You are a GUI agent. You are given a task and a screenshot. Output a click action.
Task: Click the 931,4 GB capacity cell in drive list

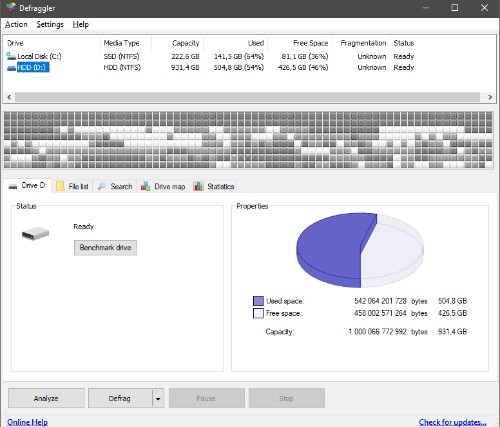(185, 68)
